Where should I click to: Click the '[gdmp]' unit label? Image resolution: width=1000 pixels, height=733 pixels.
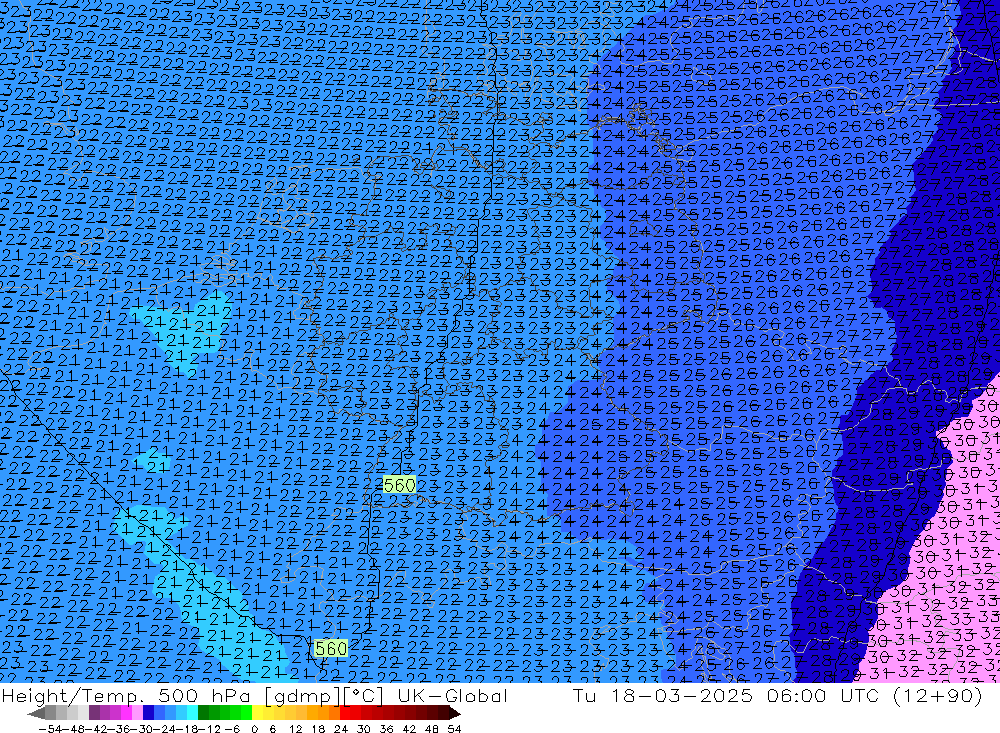(303, 696)
